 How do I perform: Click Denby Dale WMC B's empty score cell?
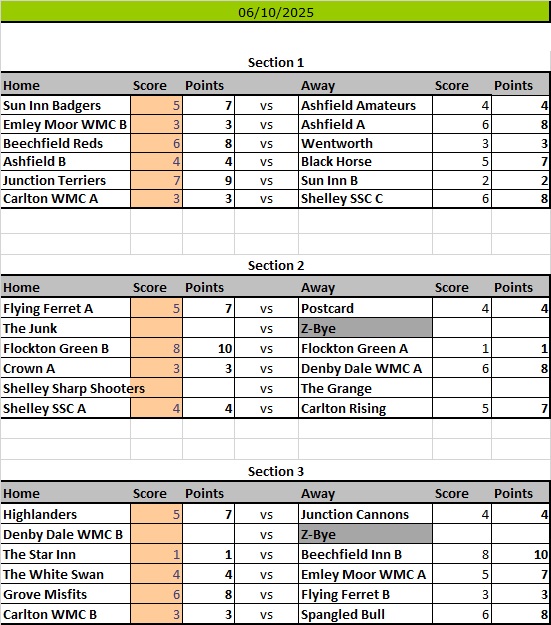[x=156, y=534]
